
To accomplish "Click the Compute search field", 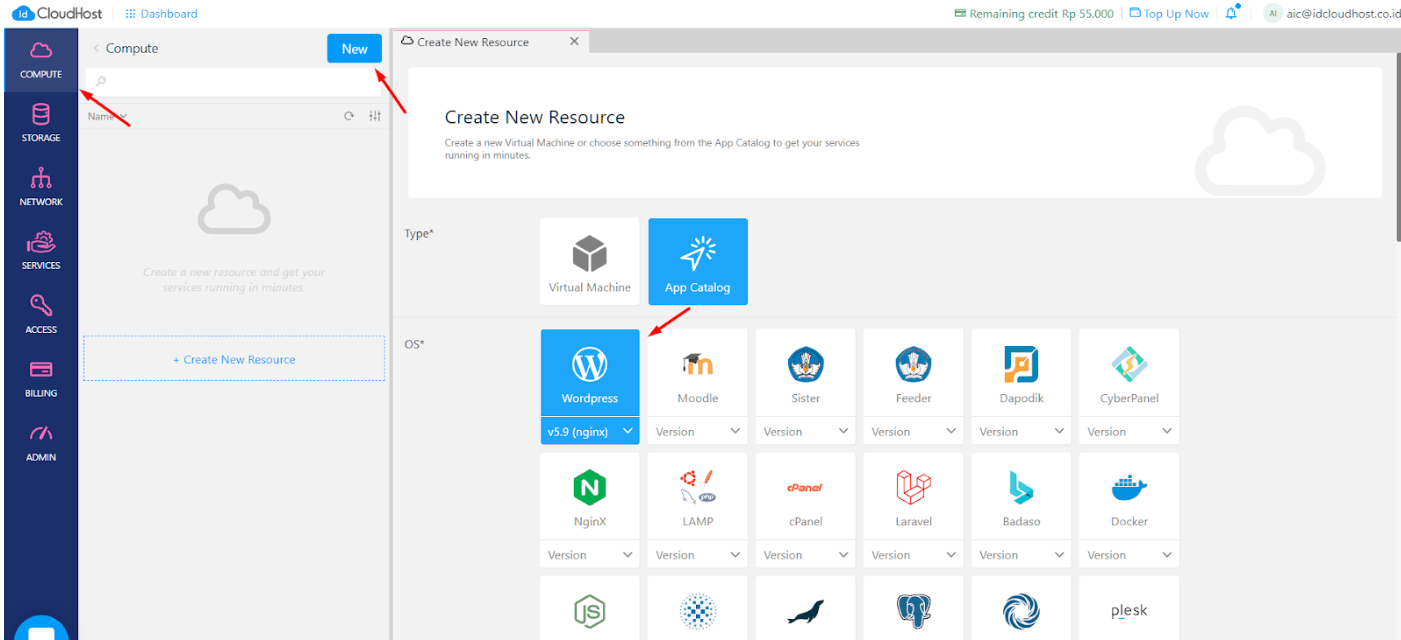I will pos(235,81).
